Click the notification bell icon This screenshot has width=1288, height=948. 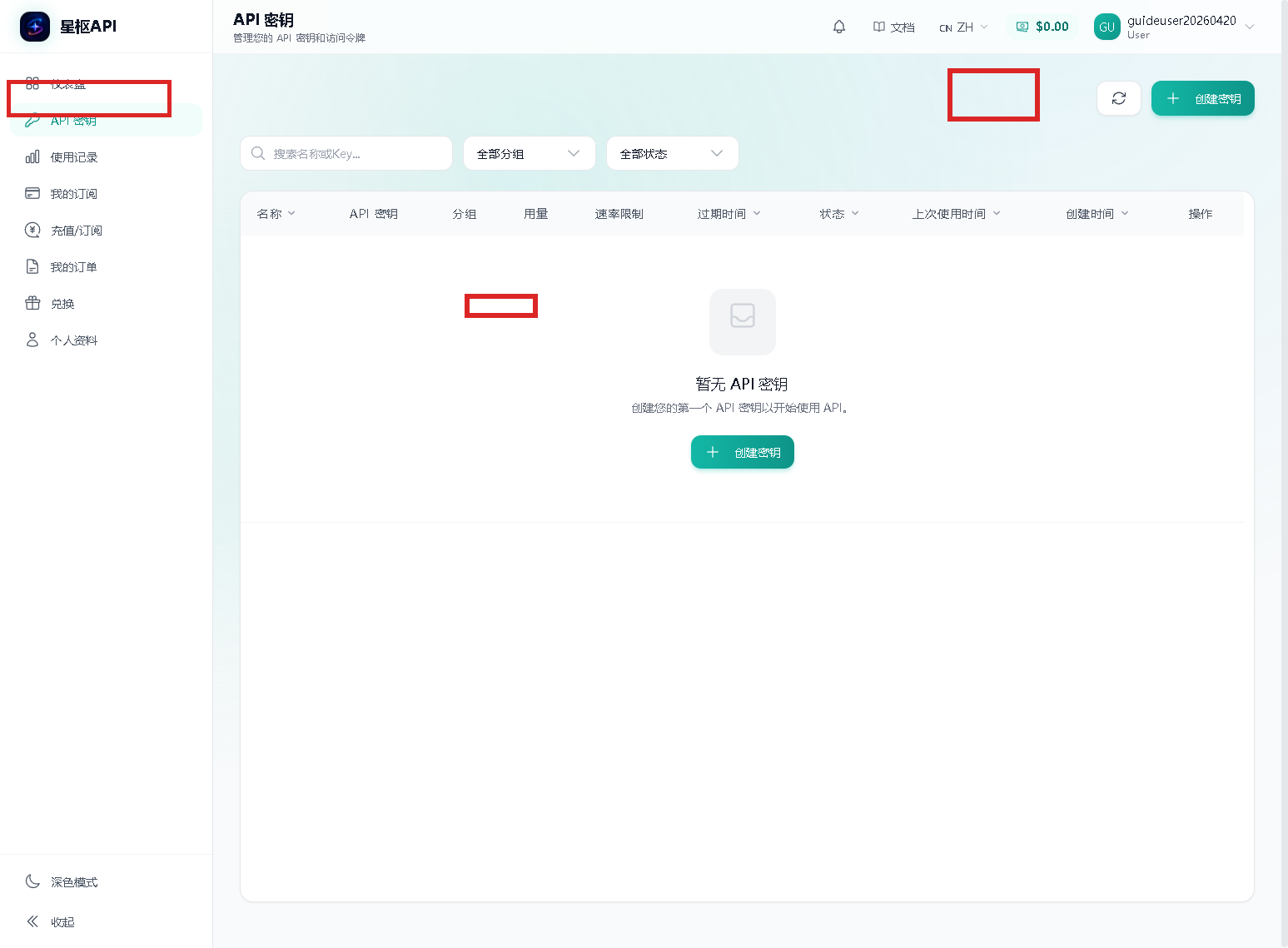coord(838,26)
